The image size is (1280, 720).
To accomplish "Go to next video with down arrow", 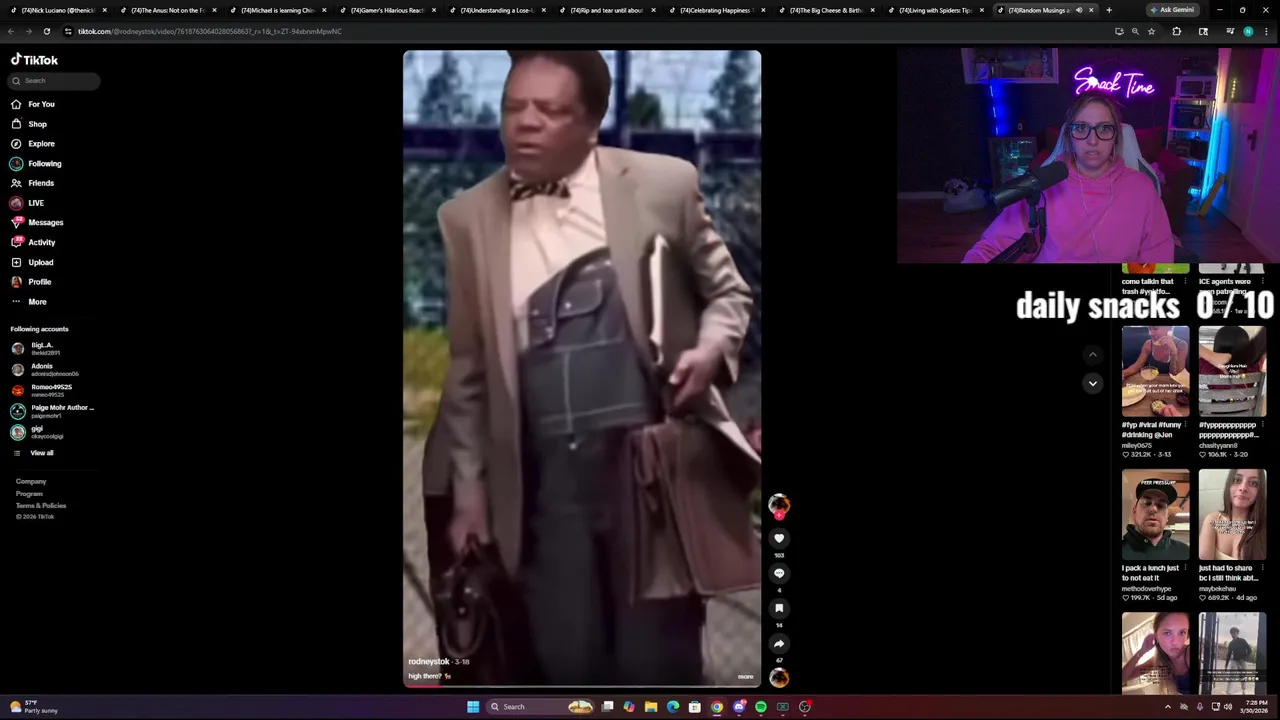I will coord(1093,383).
